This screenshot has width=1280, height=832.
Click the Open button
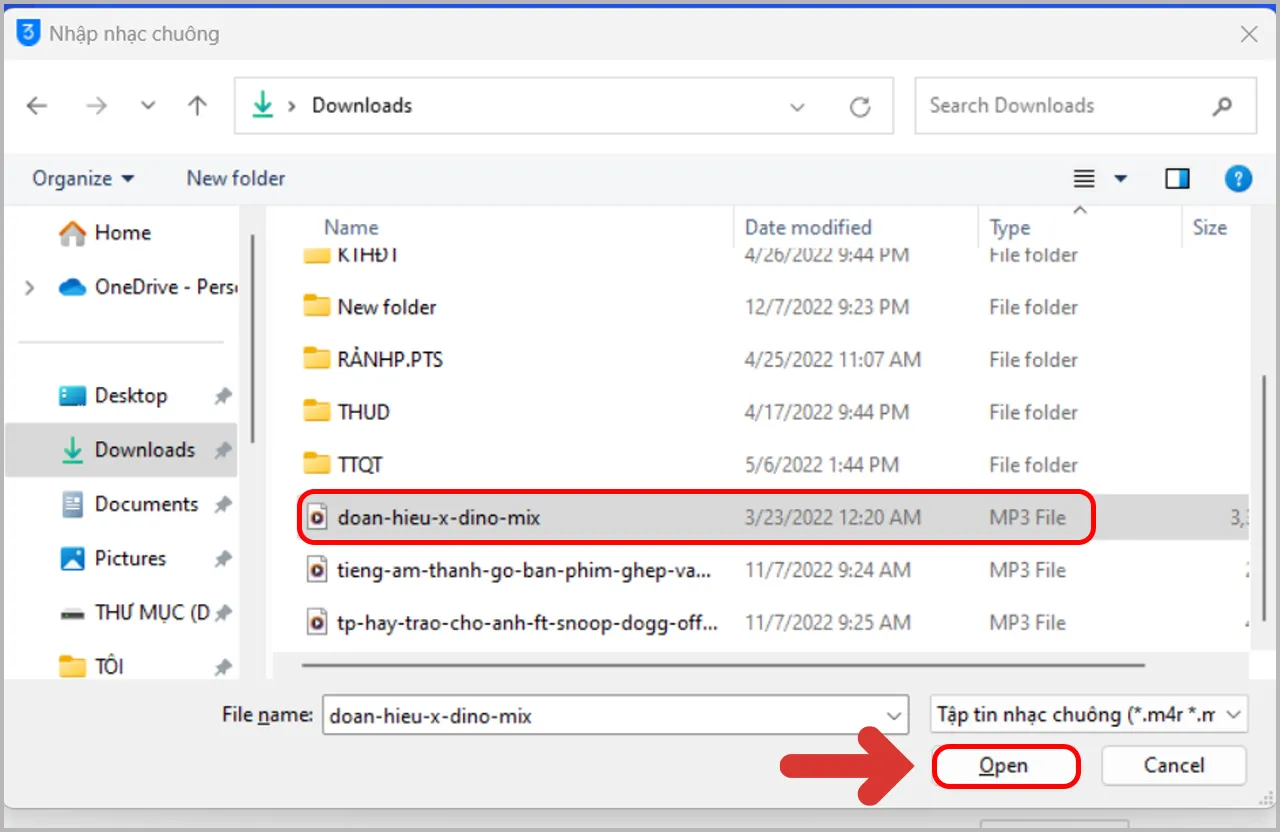pos(1005,766)
